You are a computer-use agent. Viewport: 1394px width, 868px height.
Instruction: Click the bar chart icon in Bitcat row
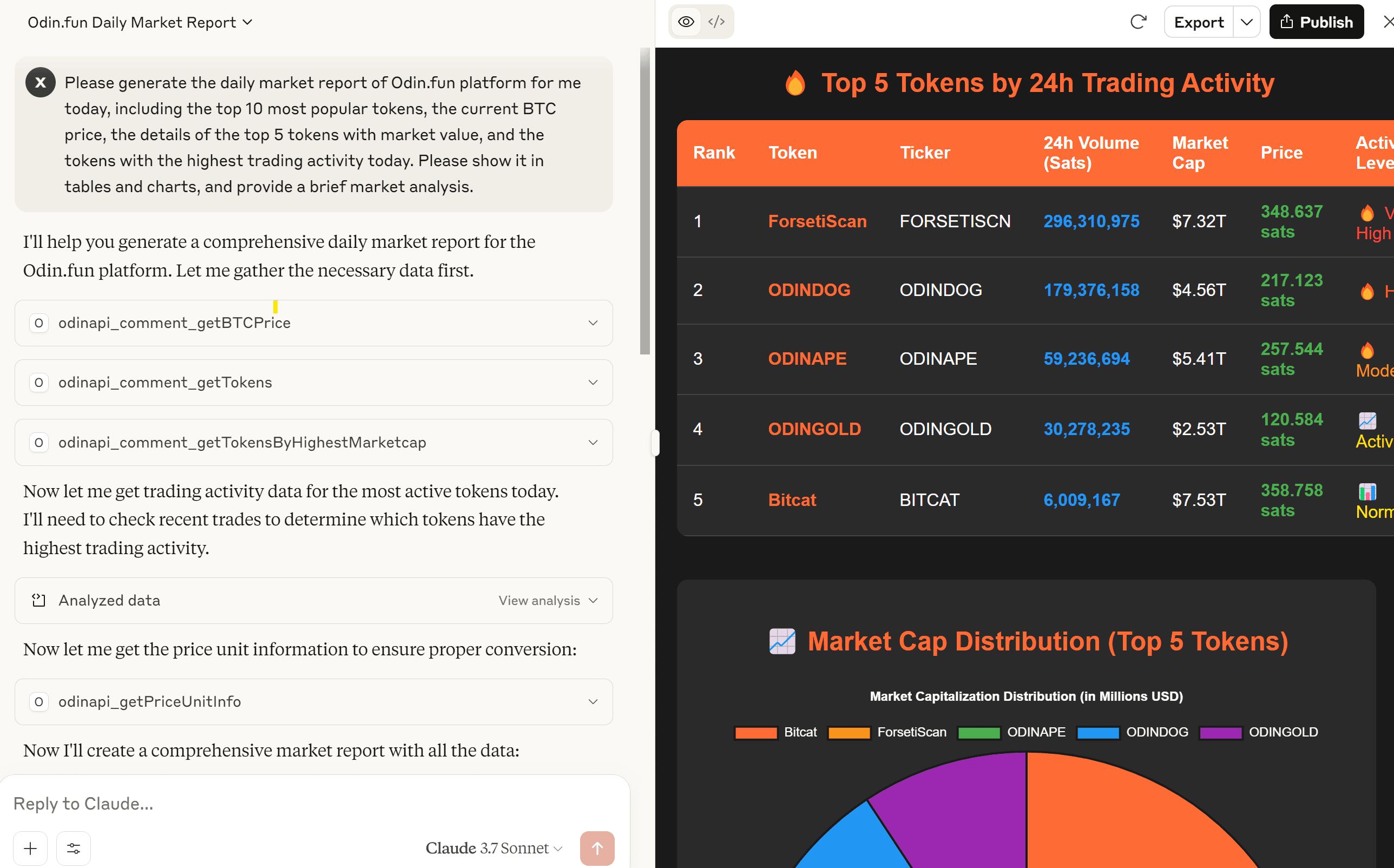tap(1367, 491)
